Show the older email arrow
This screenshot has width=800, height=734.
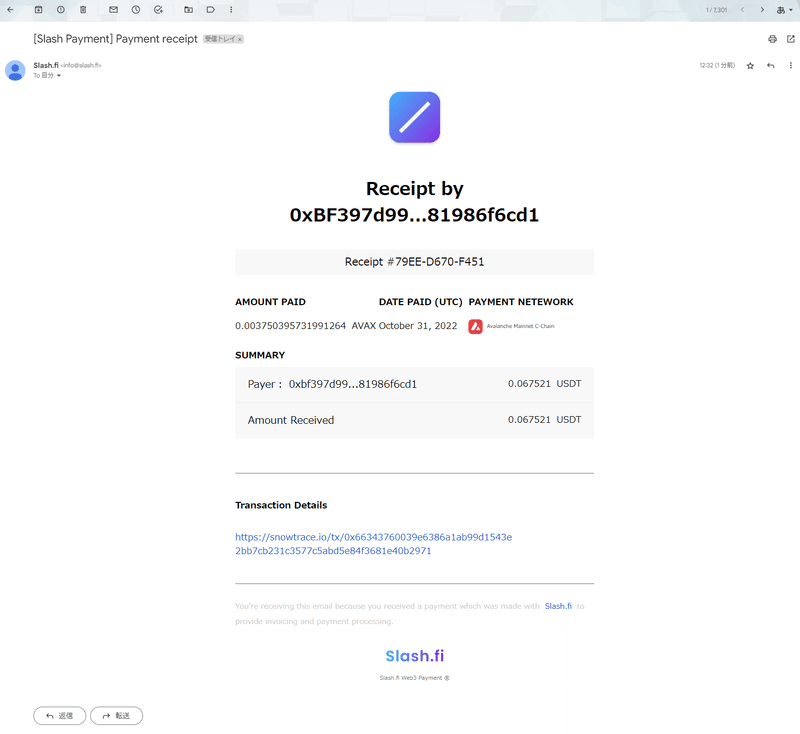point(762,10)
